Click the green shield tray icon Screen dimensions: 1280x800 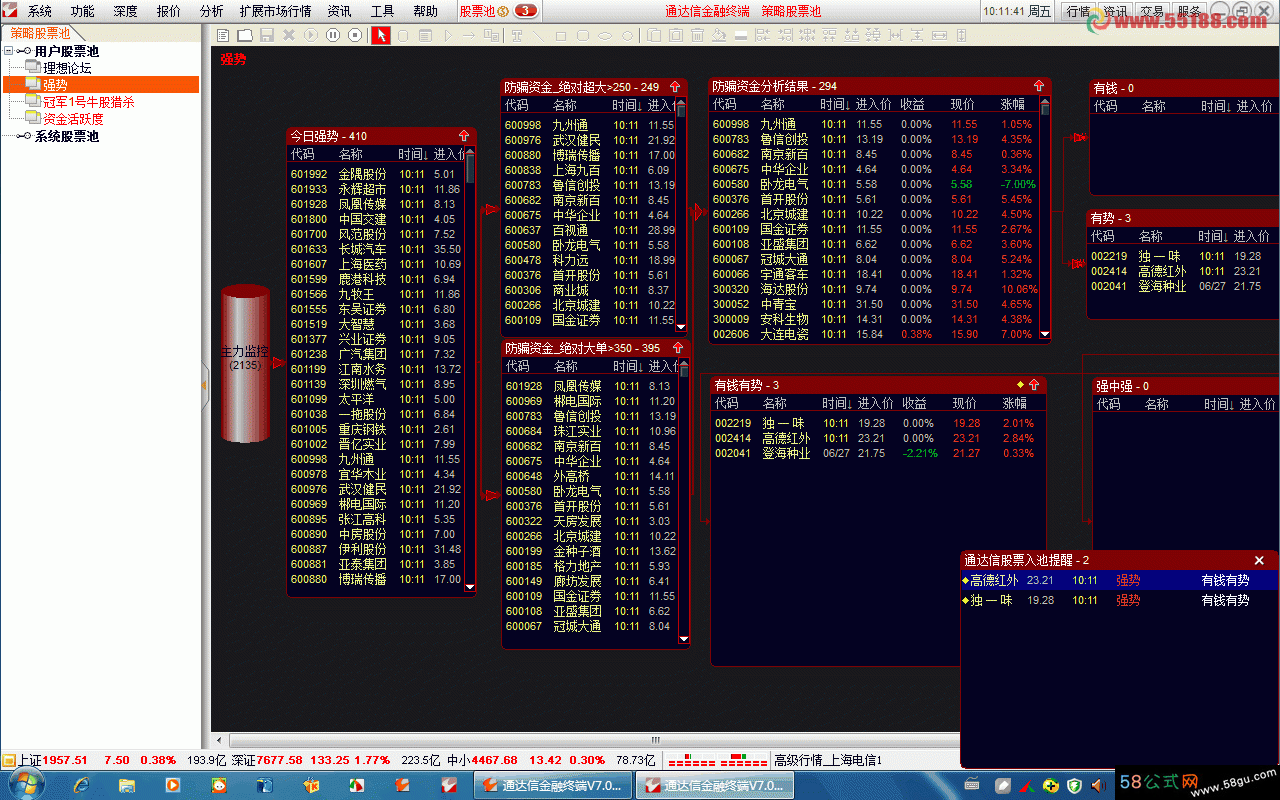point(1074,785)
